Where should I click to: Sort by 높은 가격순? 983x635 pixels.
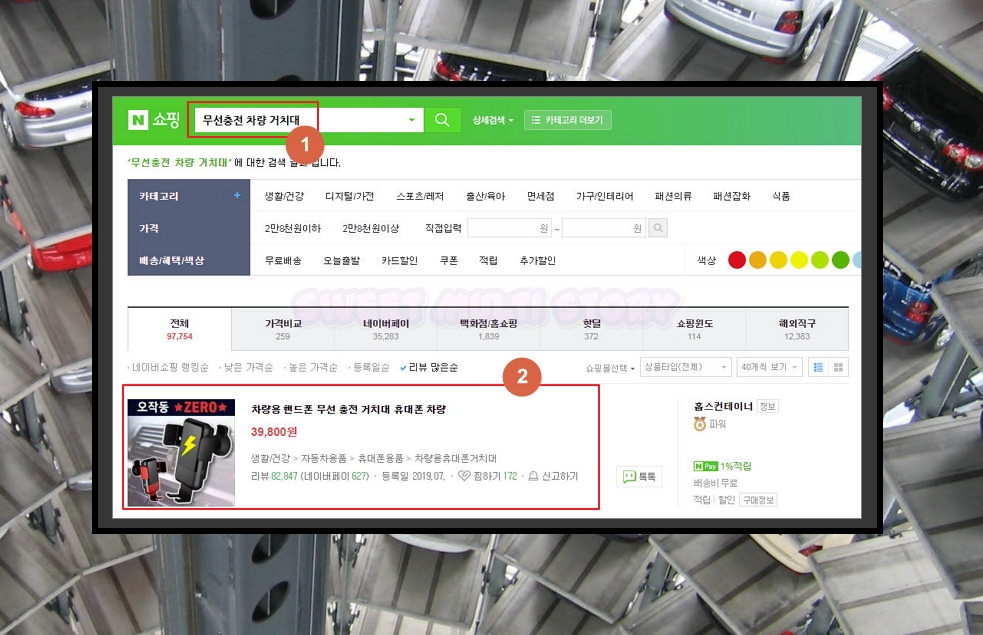click(x=312, y=367)
